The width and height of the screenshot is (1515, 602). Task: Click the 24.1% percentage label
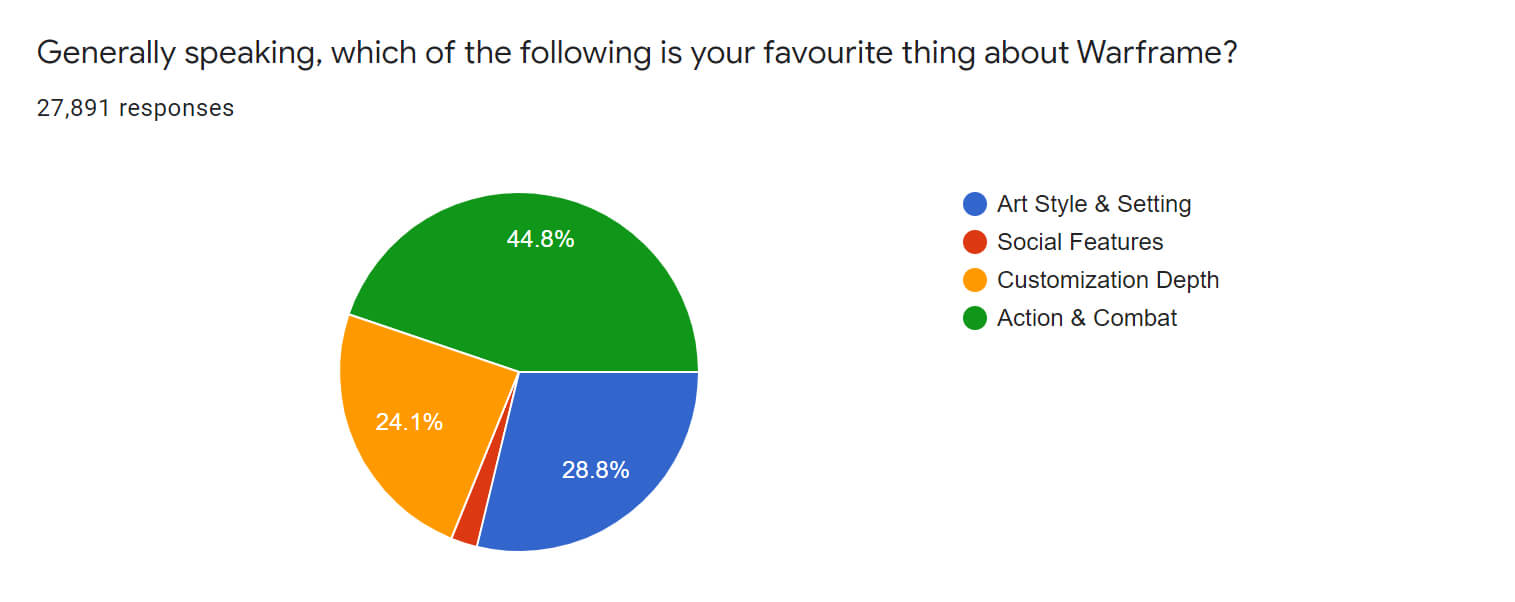click(409, 422)
